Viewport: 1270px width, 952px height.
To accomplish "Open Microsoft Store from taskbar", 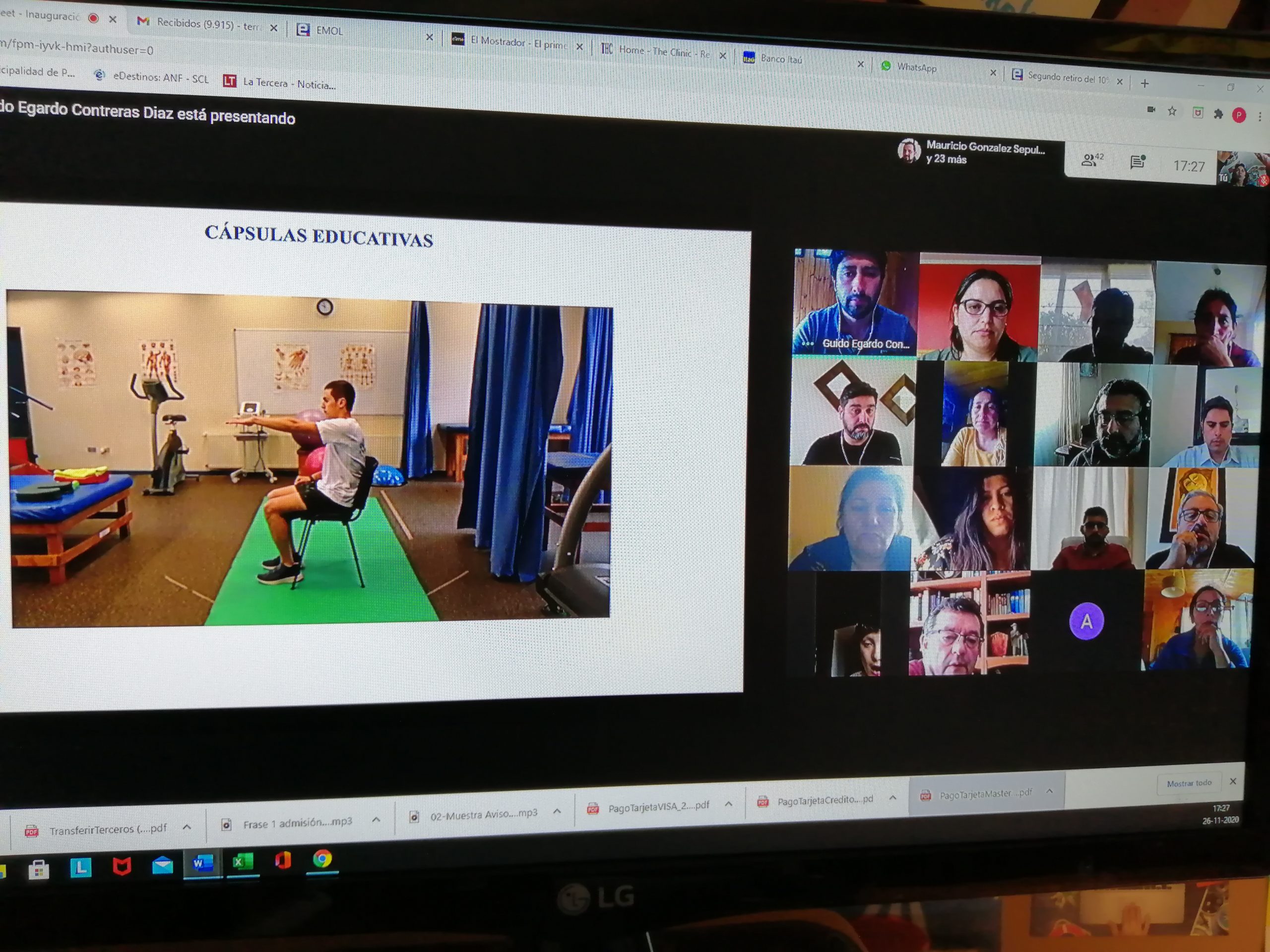I will coord(39,869).
